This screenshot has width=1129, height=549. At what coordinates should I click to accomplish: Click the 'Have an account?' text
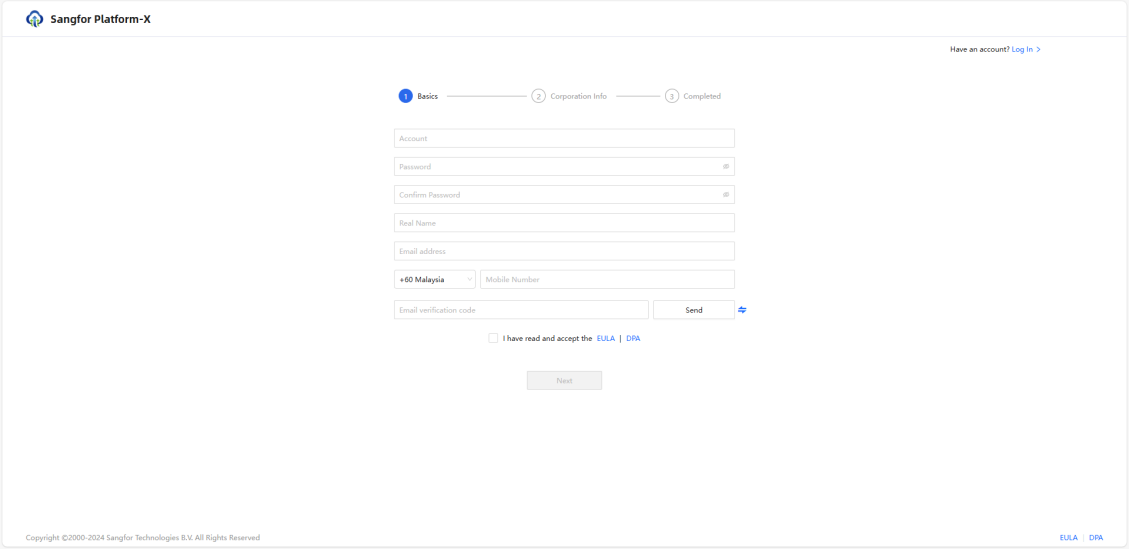(x=979, y=50)
